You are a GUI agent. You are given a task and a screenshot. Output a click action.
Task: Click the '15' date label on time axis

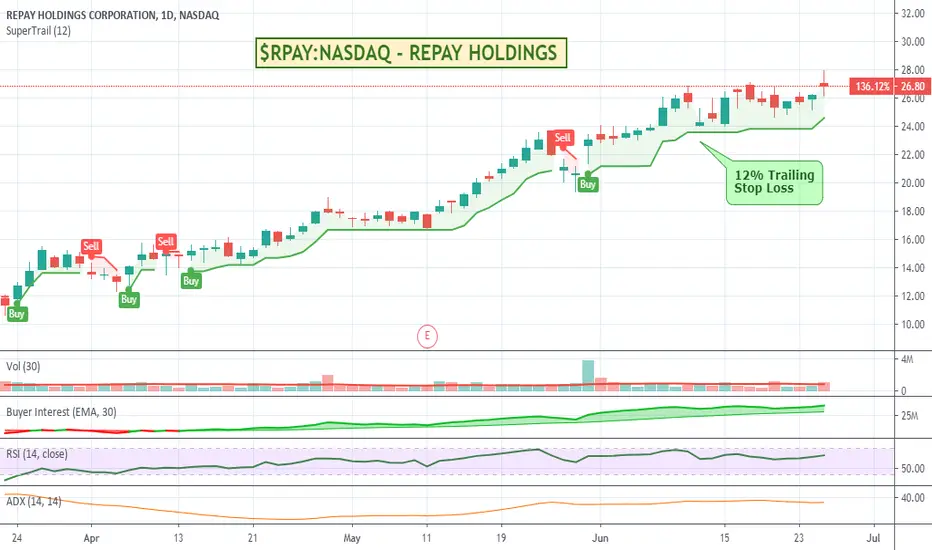click(724, 538)
